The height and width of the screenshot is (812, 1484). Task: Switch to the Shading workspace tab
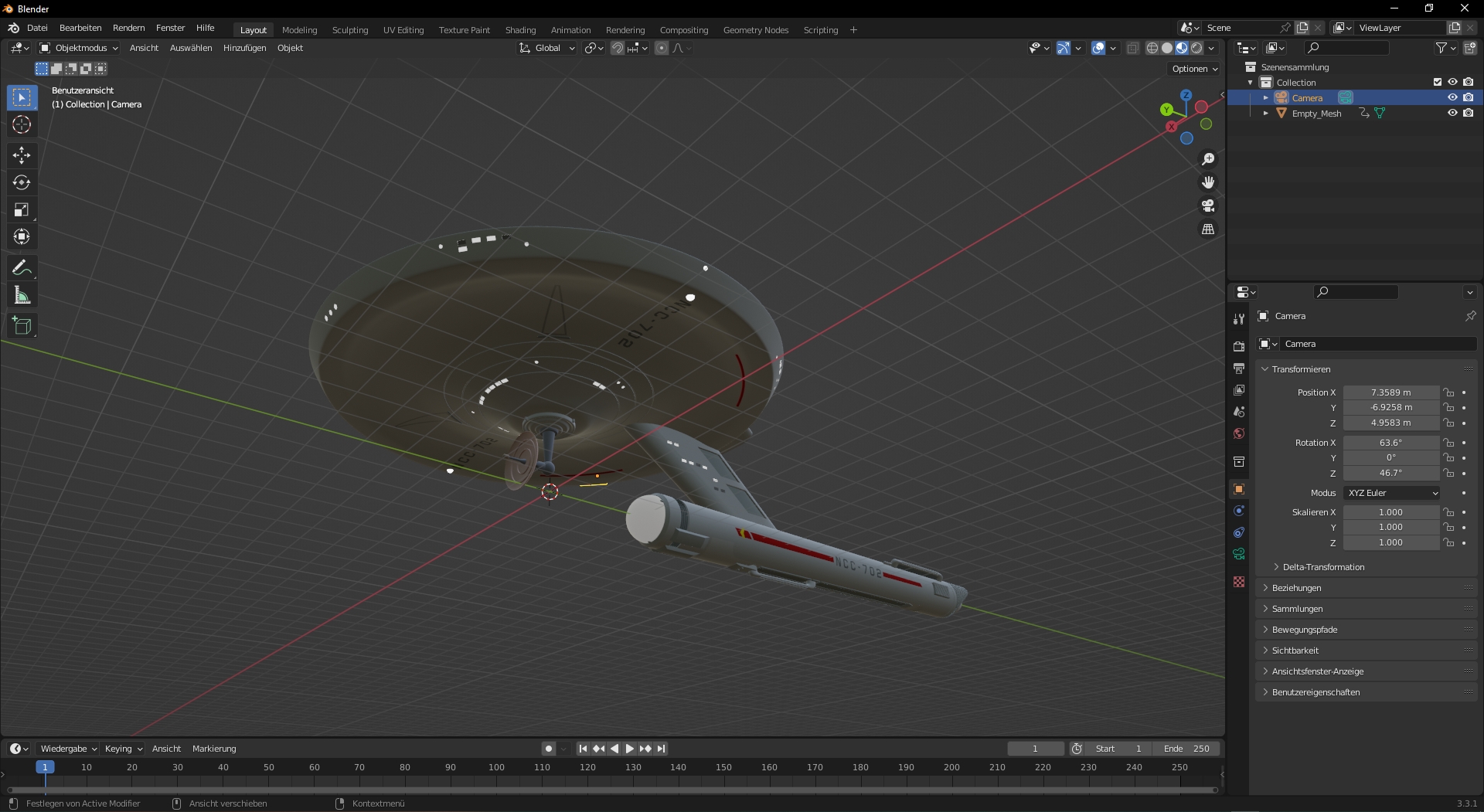(520, 30)
